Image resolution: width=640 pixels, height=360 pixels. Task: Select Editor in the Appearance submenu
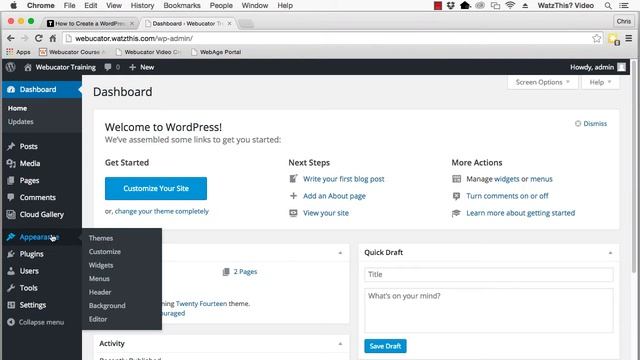point(98,319)
